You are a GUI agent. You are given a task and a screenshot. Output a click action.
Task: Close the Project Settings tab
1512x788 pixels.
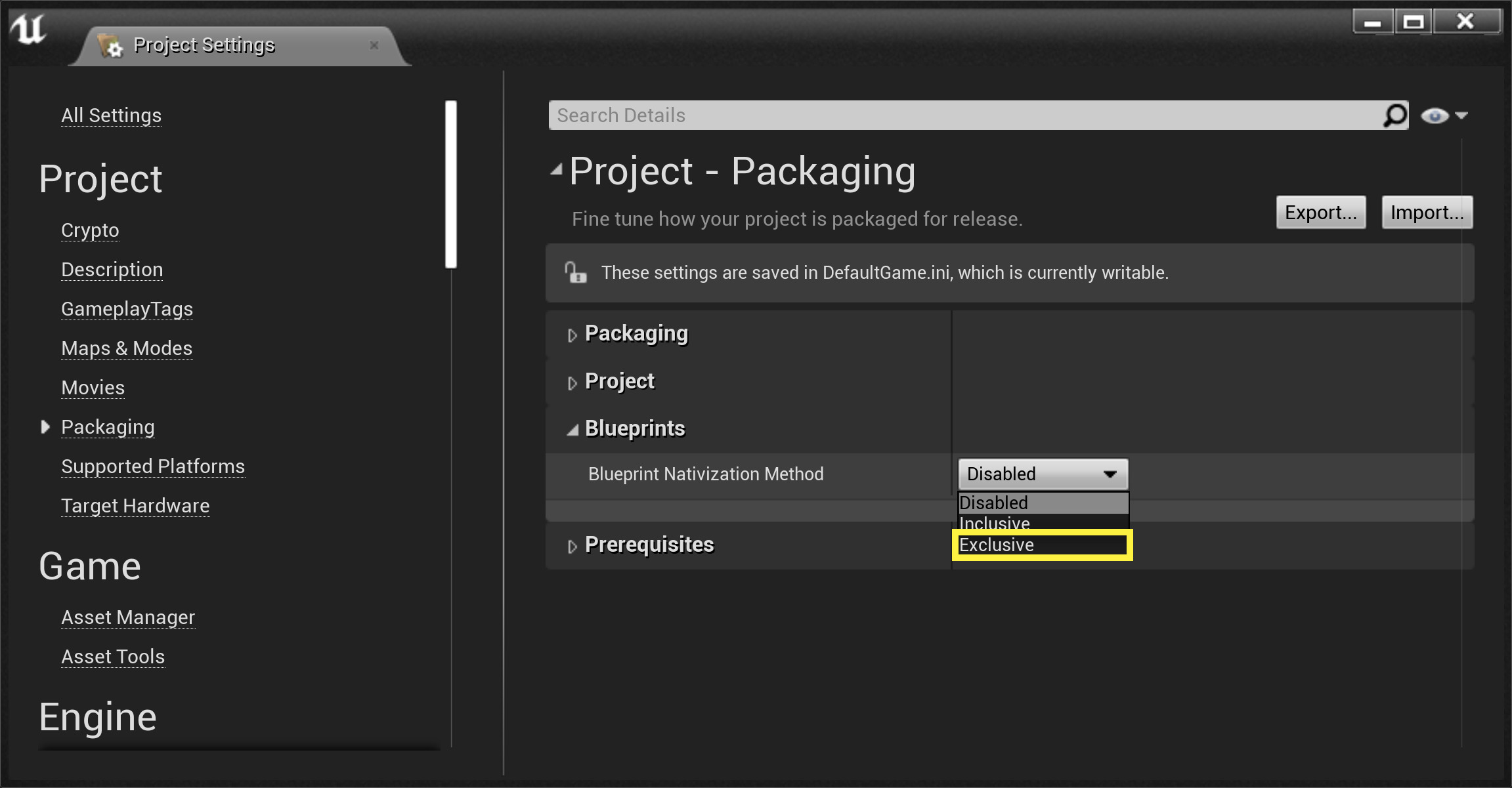(x=374, y=45)
